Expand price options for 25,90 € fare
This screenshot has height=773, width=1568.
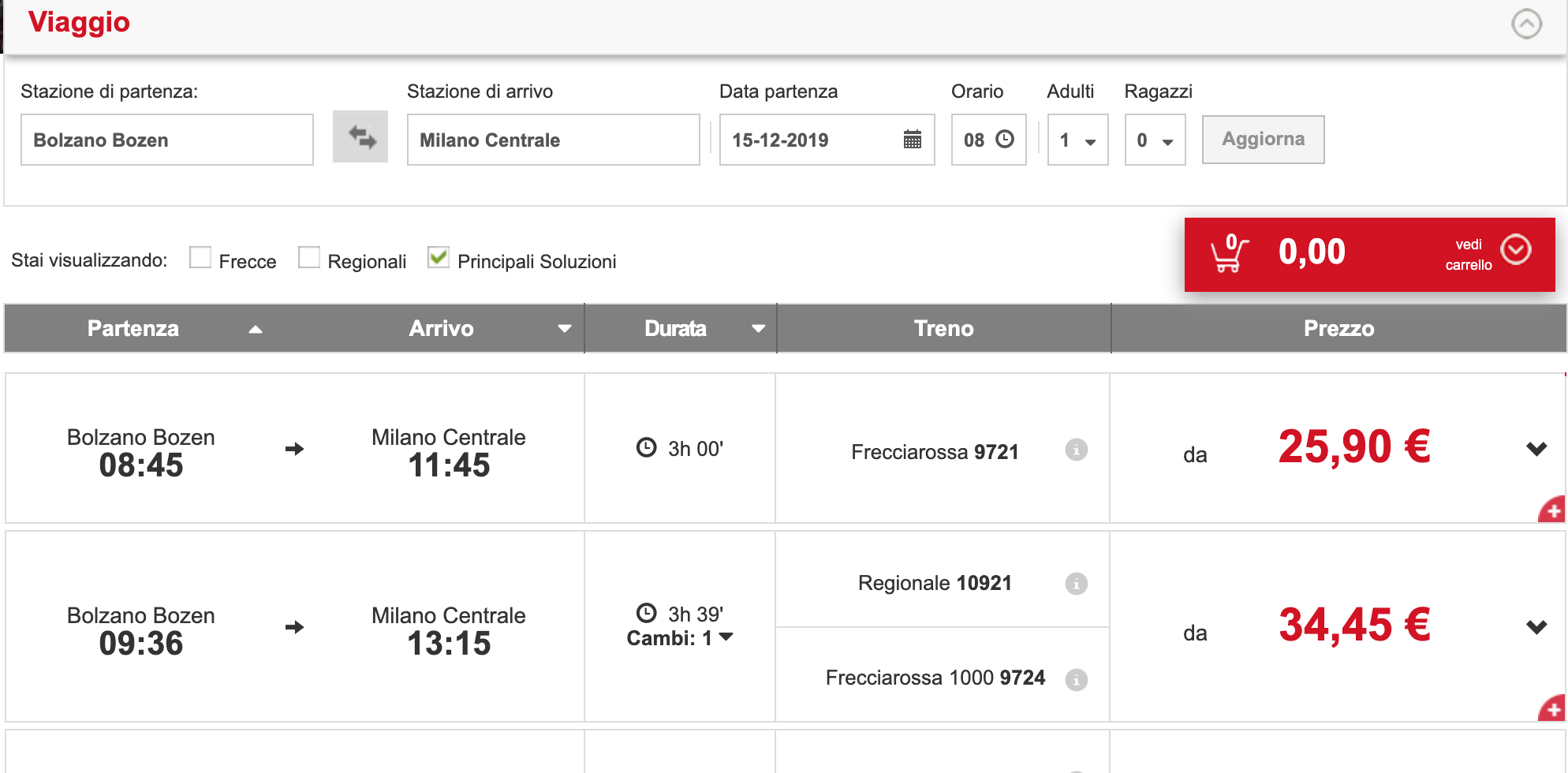pos(1536,449)
